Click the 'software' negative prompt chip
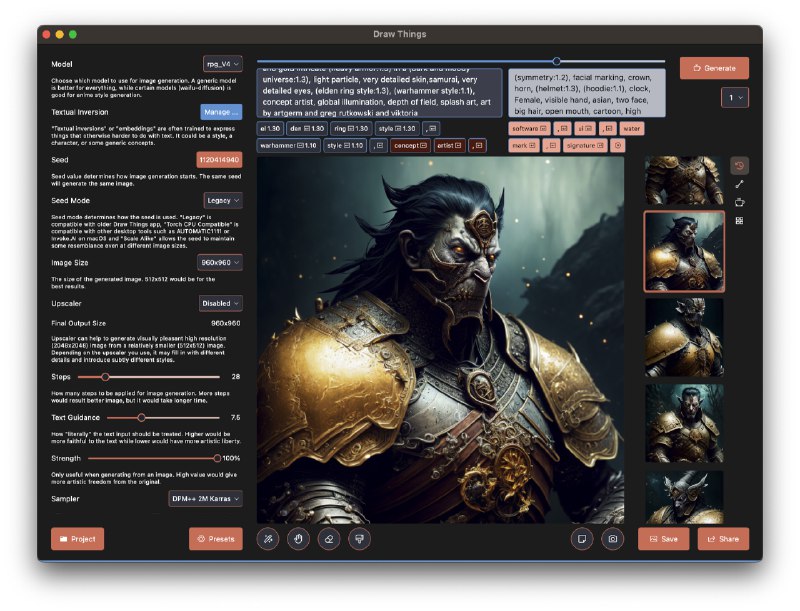Screen dimensions: 800x611 pos(529,129)
